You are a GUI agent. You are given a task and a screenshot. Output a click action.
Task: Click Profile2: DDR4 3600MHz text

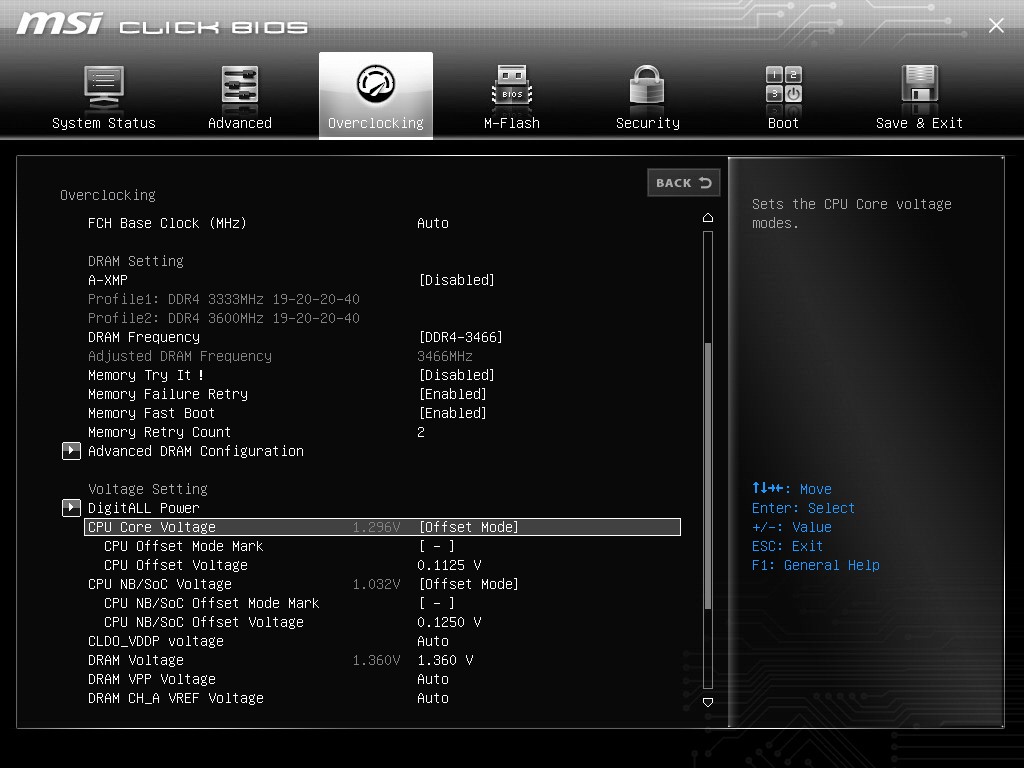223,318
